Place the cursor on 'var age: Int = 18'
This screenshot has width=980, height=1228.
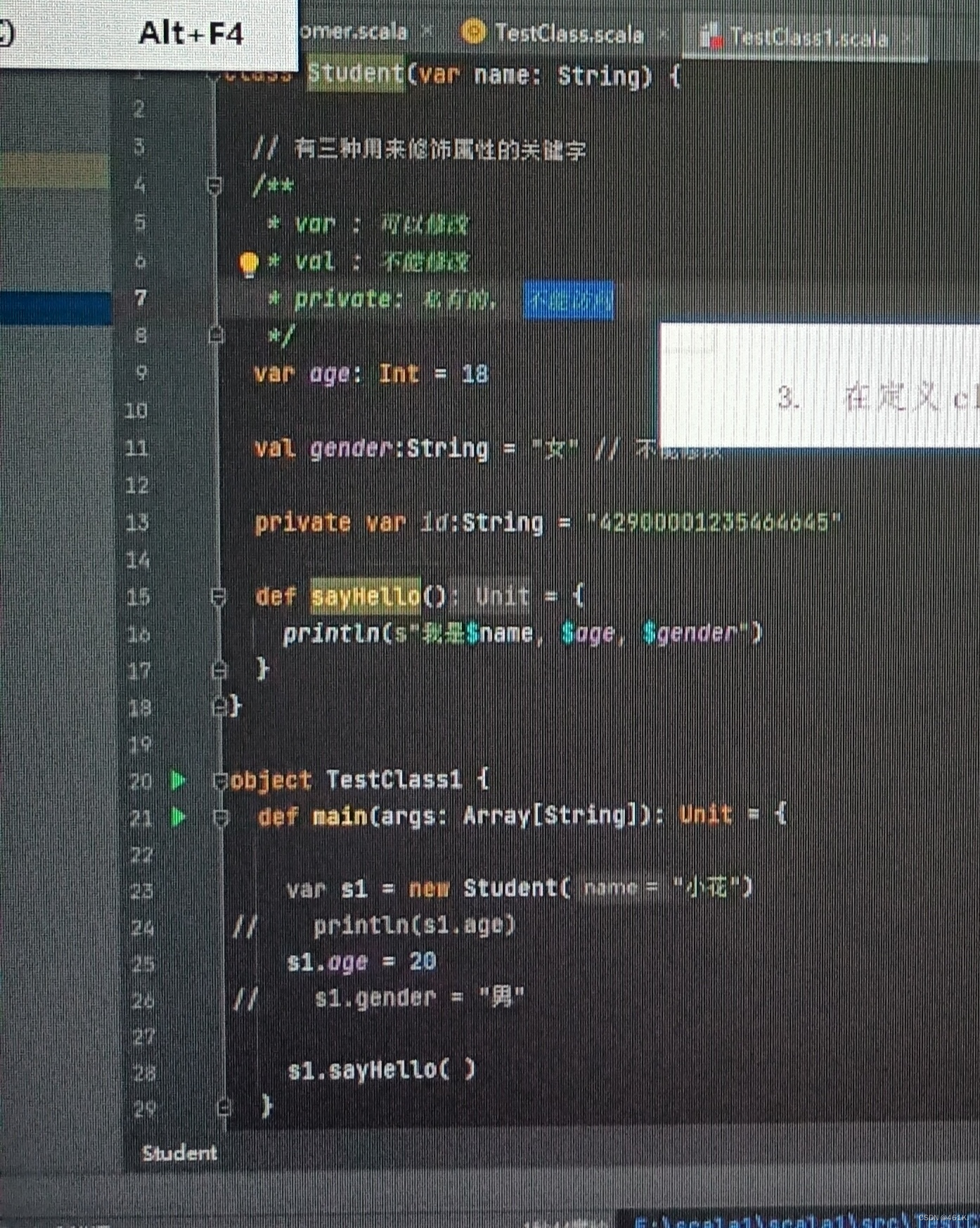click(x=370, y=373)
